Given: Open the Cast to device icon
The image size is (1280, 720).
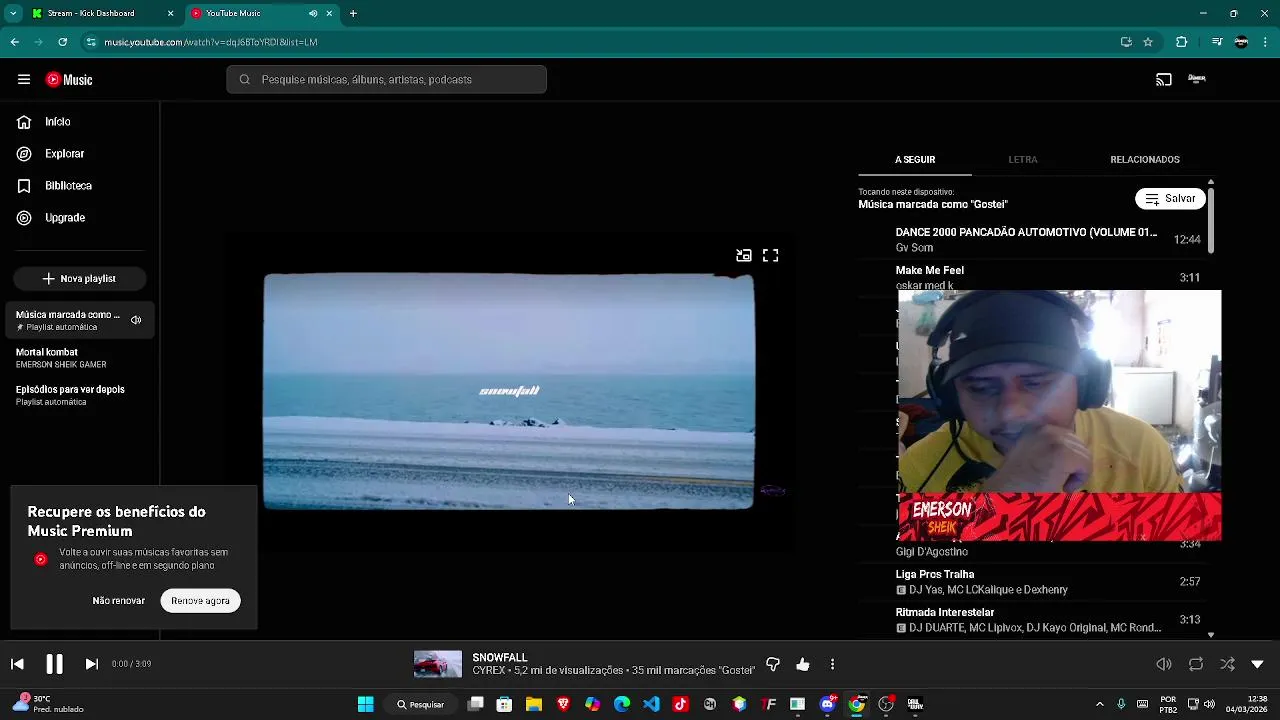Looking at the screenshot, I should coord(1164,80).
